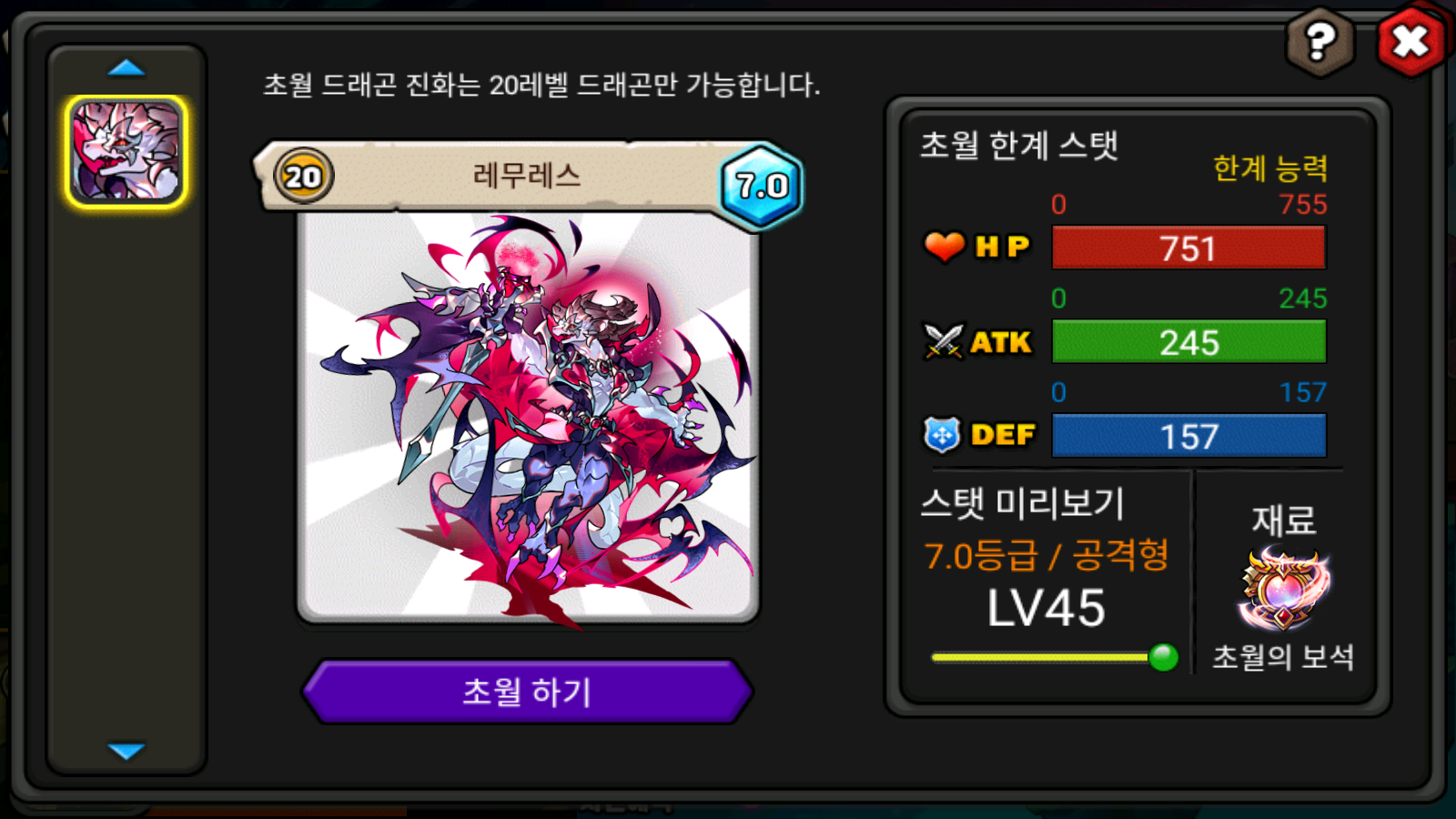Close the transcendence panel with red X

point(1410,41)
